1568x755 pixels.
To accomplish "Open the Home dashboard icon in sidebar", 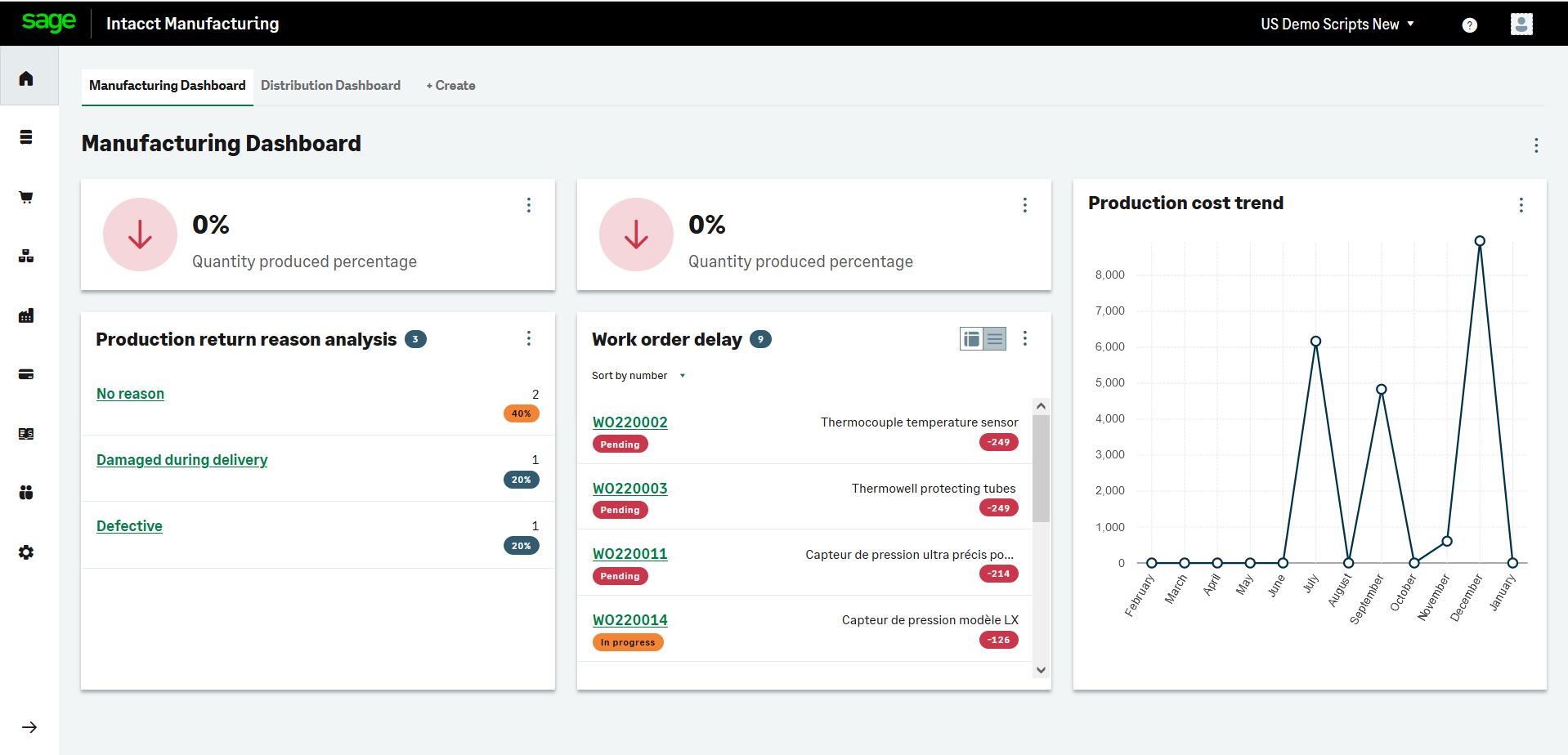I will [26, 77].
